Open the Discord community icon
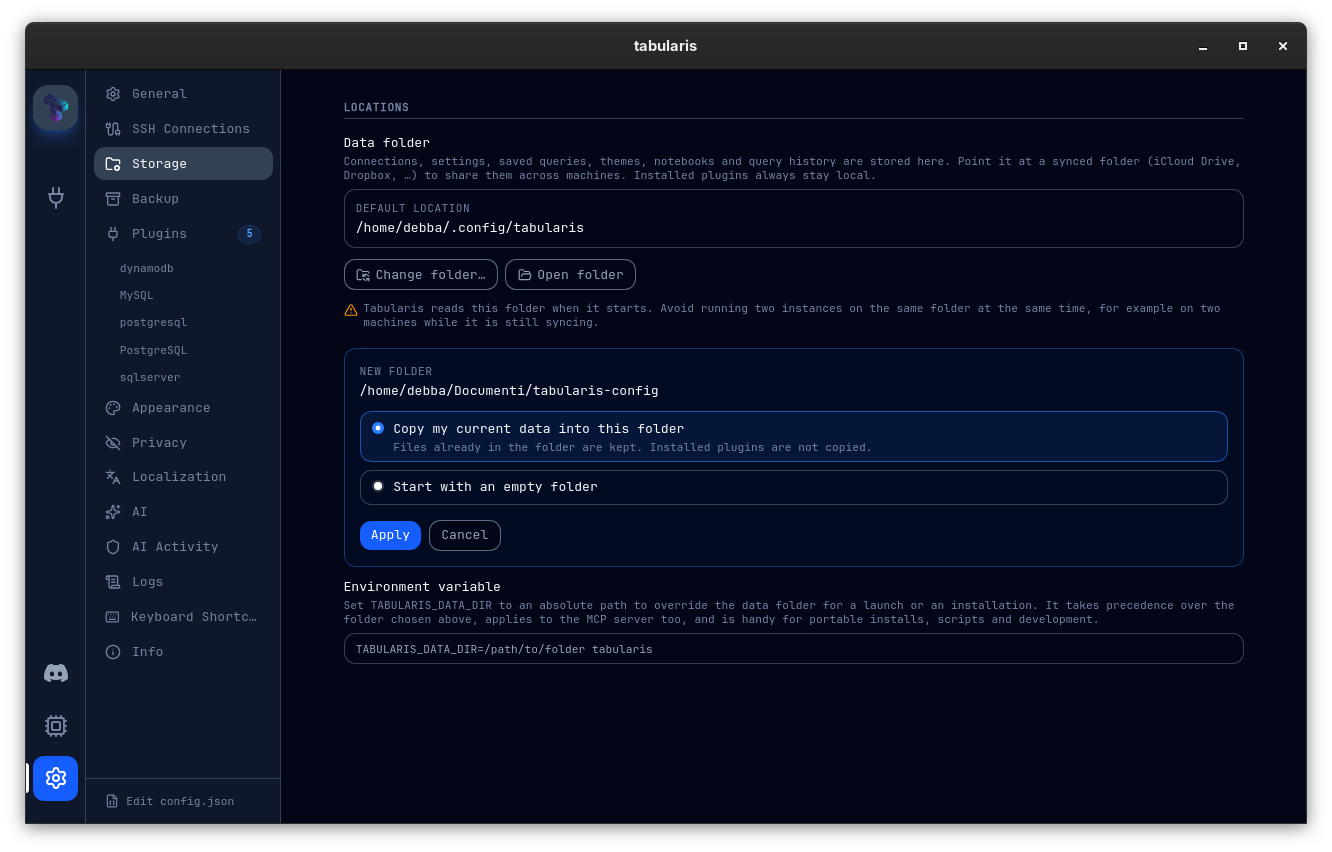The image size is (1332, 852). [x=56, y=673]
